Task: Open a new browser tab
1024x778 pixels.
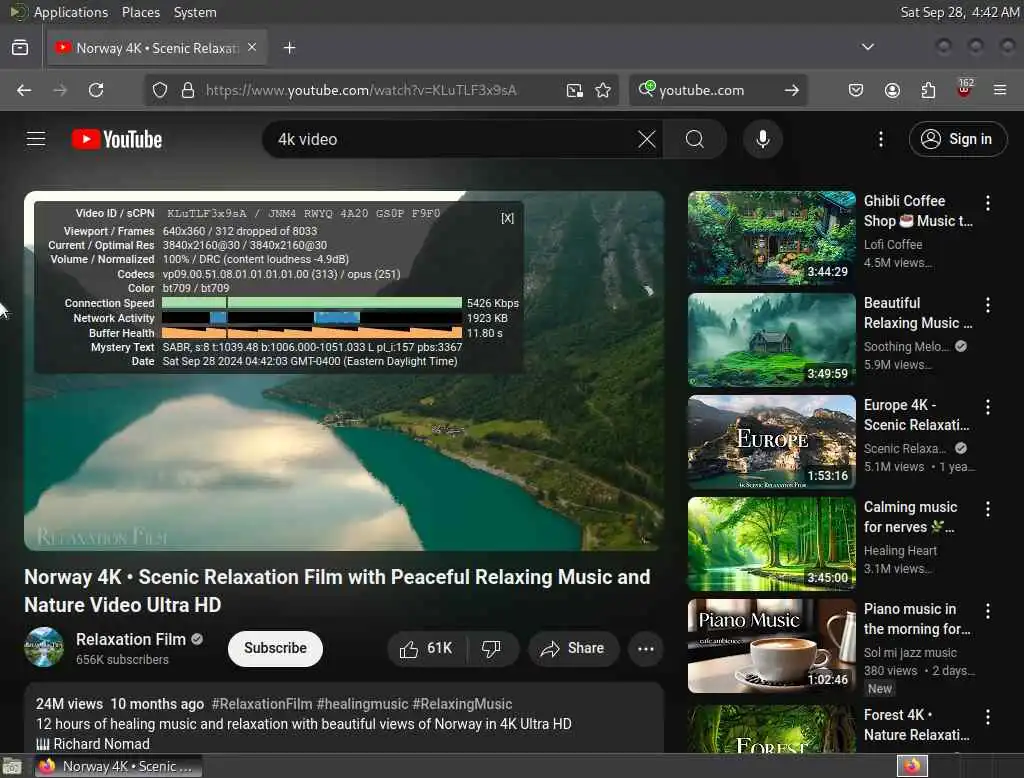Action: click(289, 48)
